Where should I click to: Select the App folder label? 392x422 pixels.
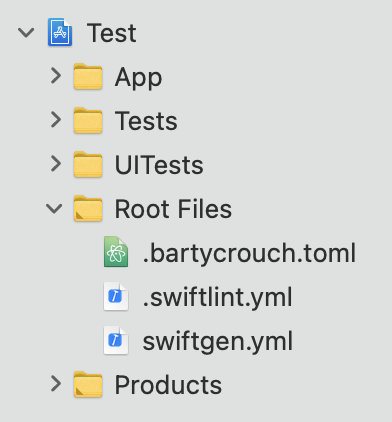point(138,78)
